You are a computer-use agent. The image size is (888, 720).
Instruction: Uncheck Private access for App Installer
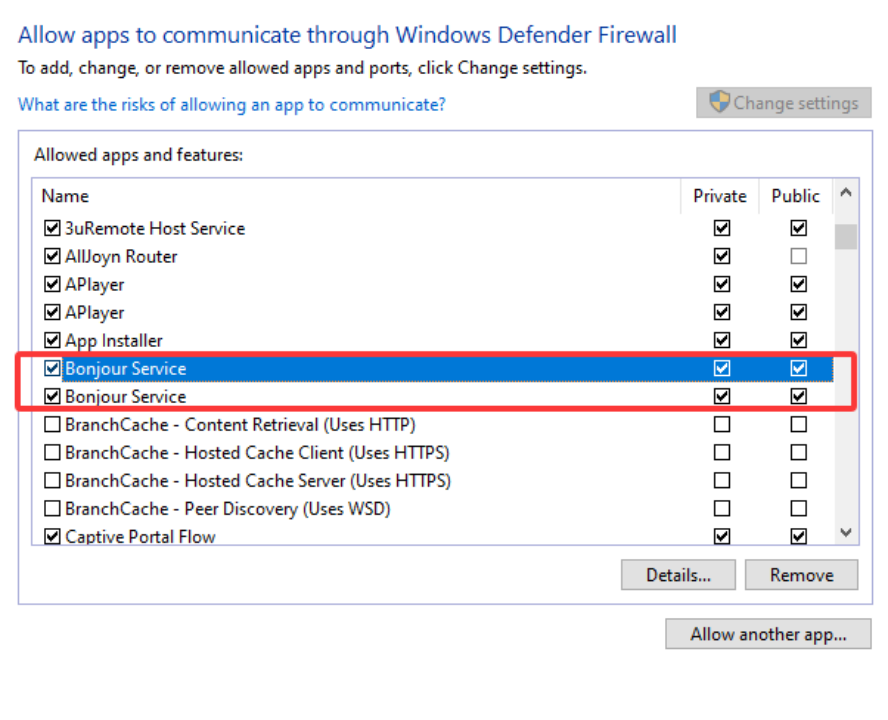tap(721, 340)
